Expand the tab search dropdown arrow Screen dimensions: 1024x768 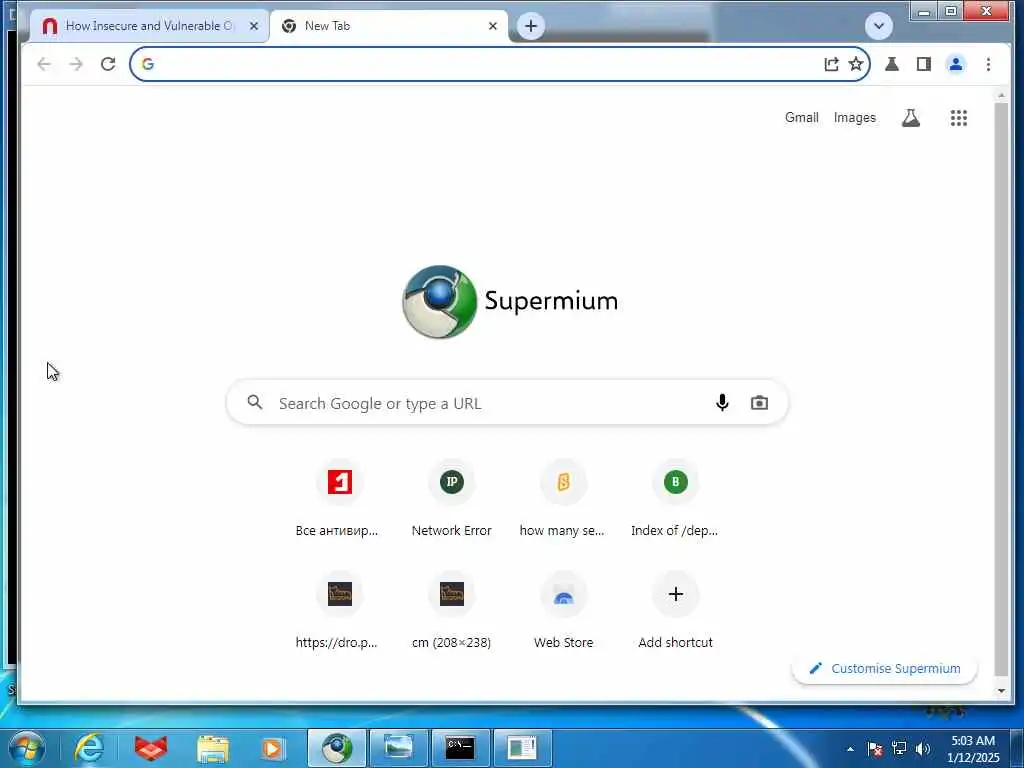pyautogui.click(x=878, y=26)
